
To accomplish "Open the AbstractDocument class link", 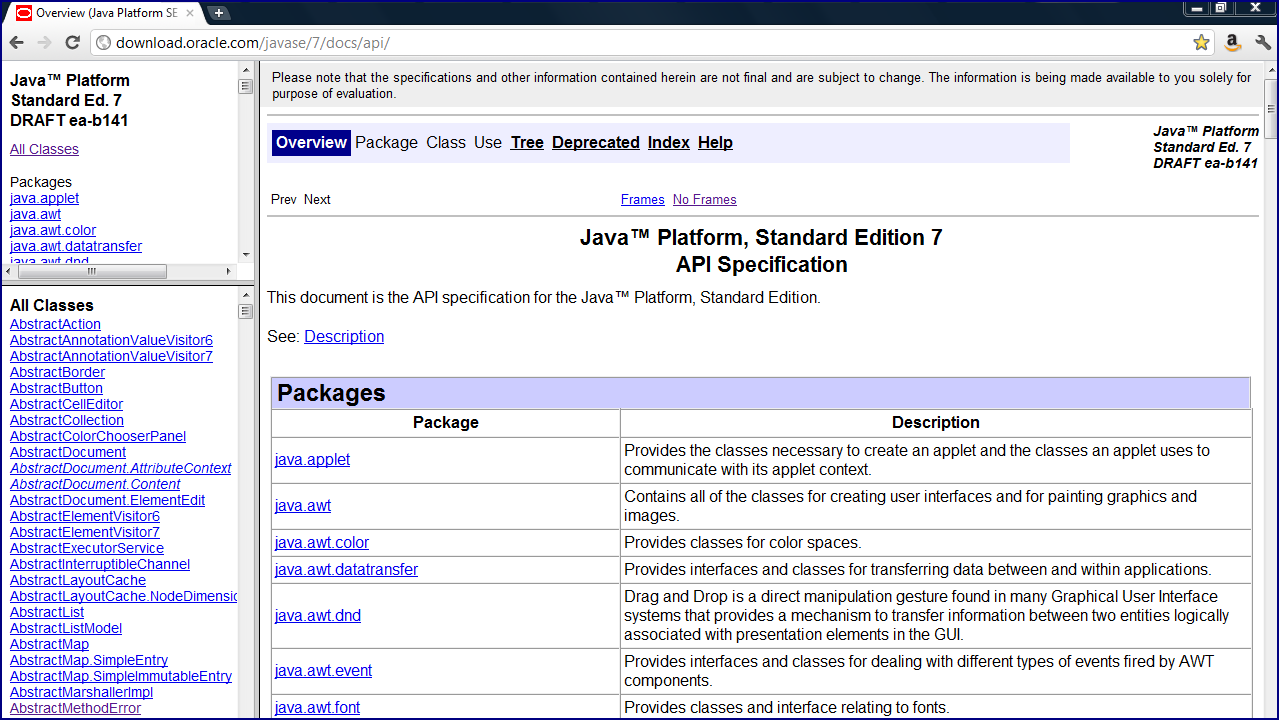I will tap(68, 453).
